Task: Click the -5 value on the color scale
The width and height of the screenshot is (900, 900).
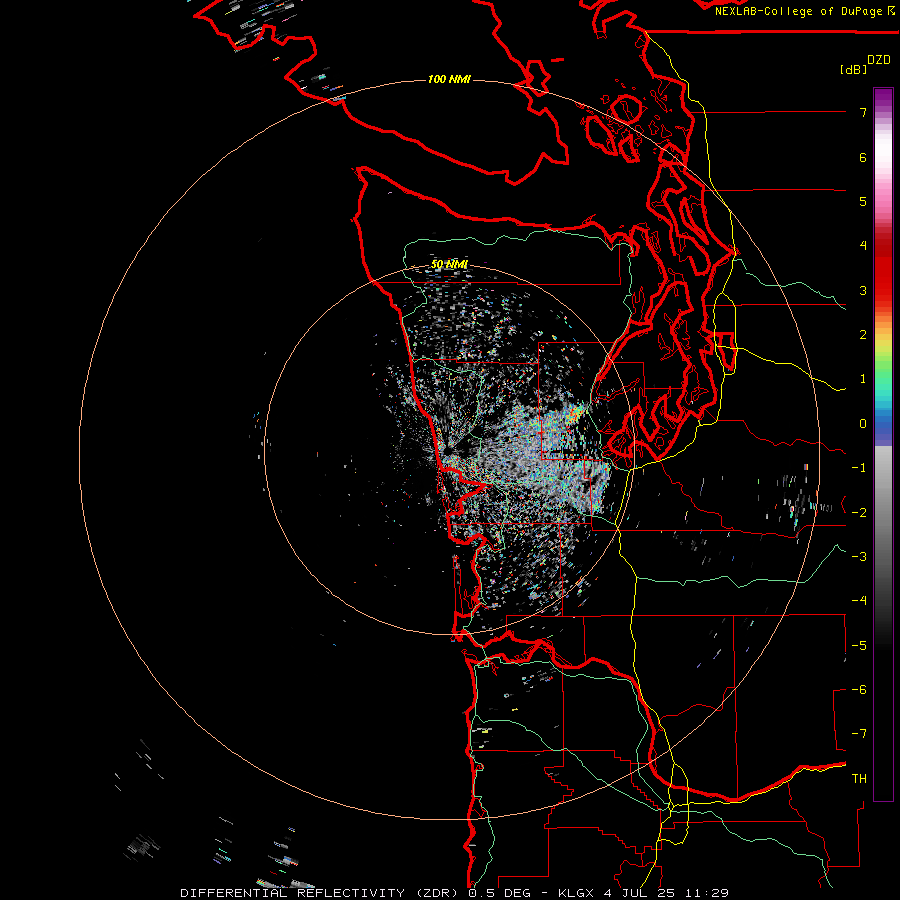Action: (x=859, y=646)
